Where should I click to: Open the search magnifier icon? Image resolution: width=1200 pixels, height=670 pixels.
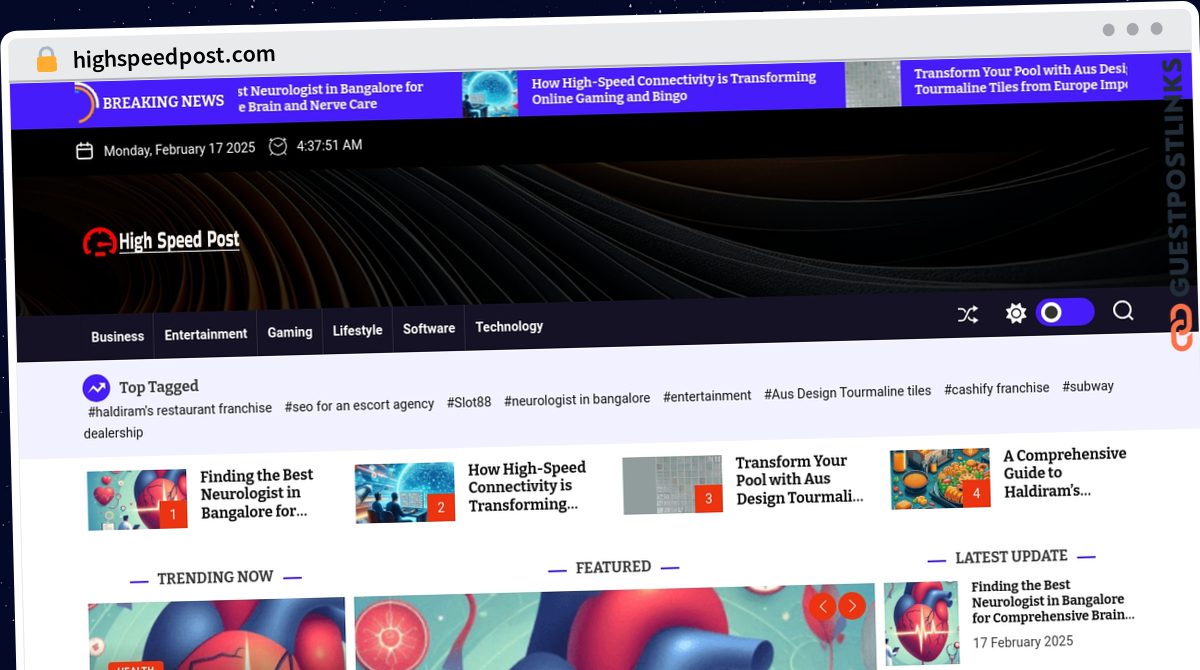[1123, 311]
